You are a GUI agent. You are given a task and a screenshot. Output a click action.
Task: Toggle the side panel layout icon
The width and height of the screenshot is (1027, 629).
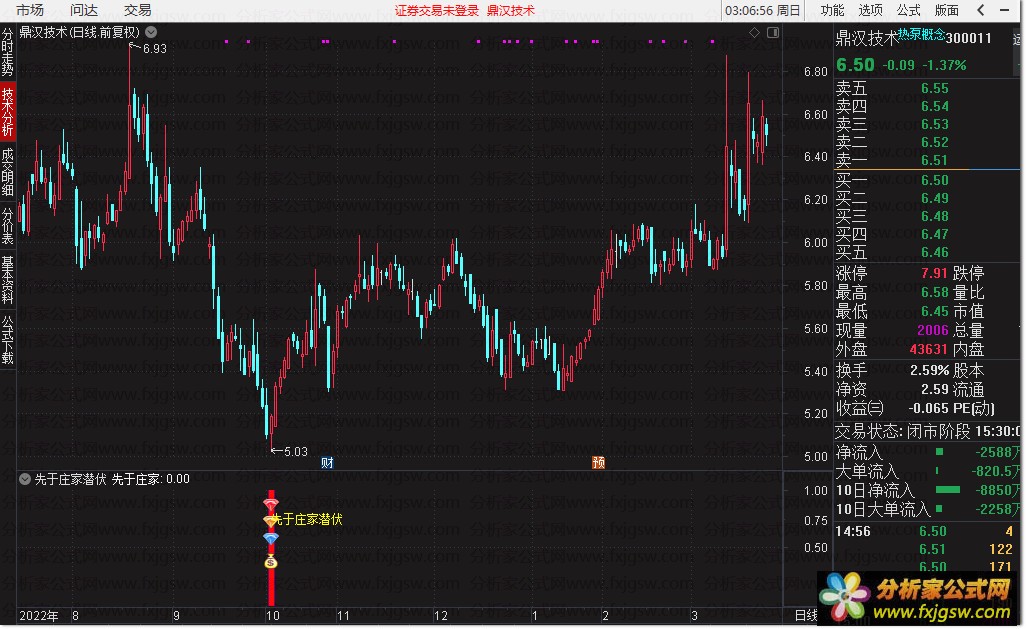point(773,32)
